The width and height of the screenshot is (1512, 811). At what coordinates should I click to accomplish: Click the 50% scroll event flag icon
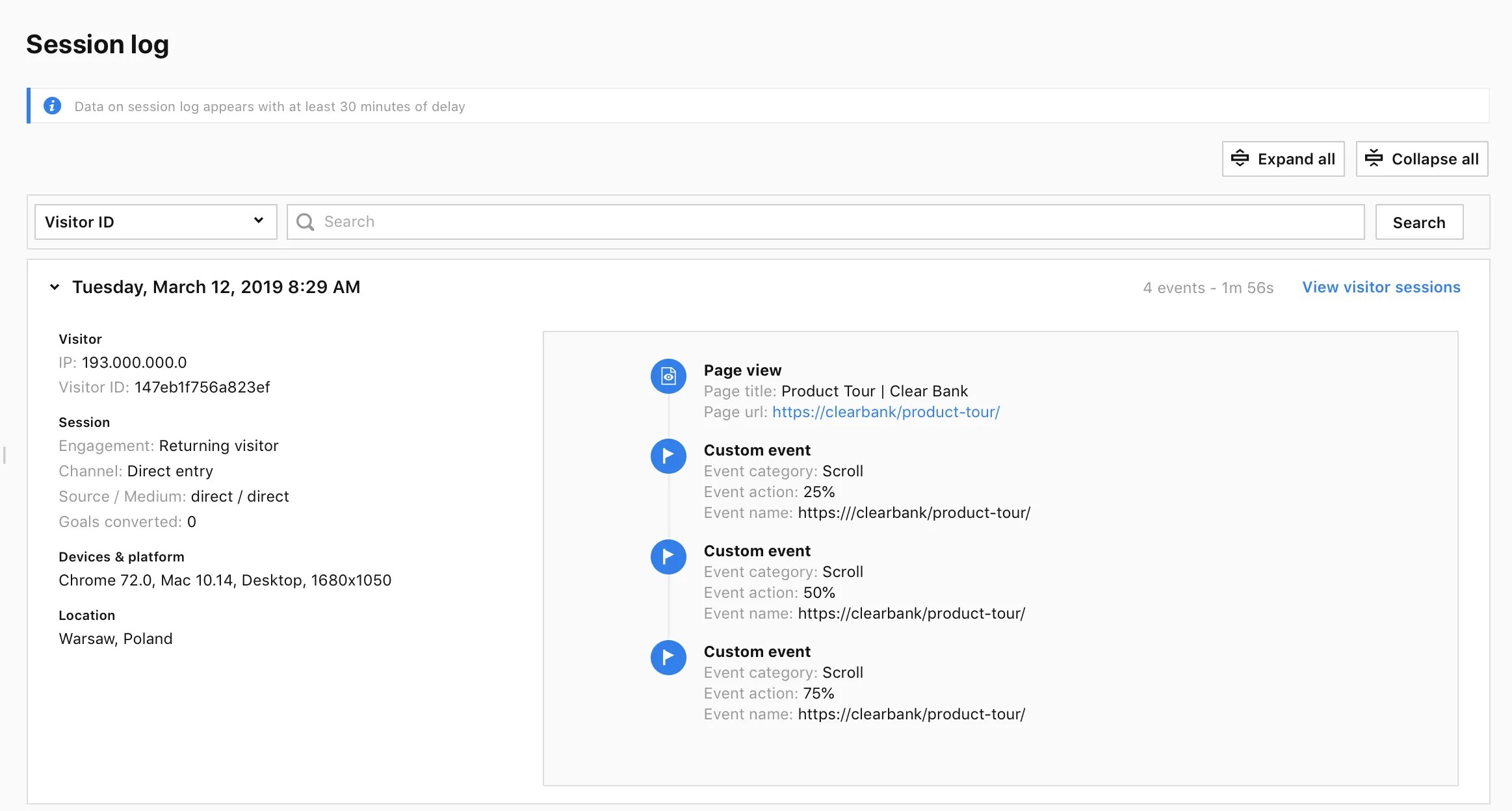(668, 557)
